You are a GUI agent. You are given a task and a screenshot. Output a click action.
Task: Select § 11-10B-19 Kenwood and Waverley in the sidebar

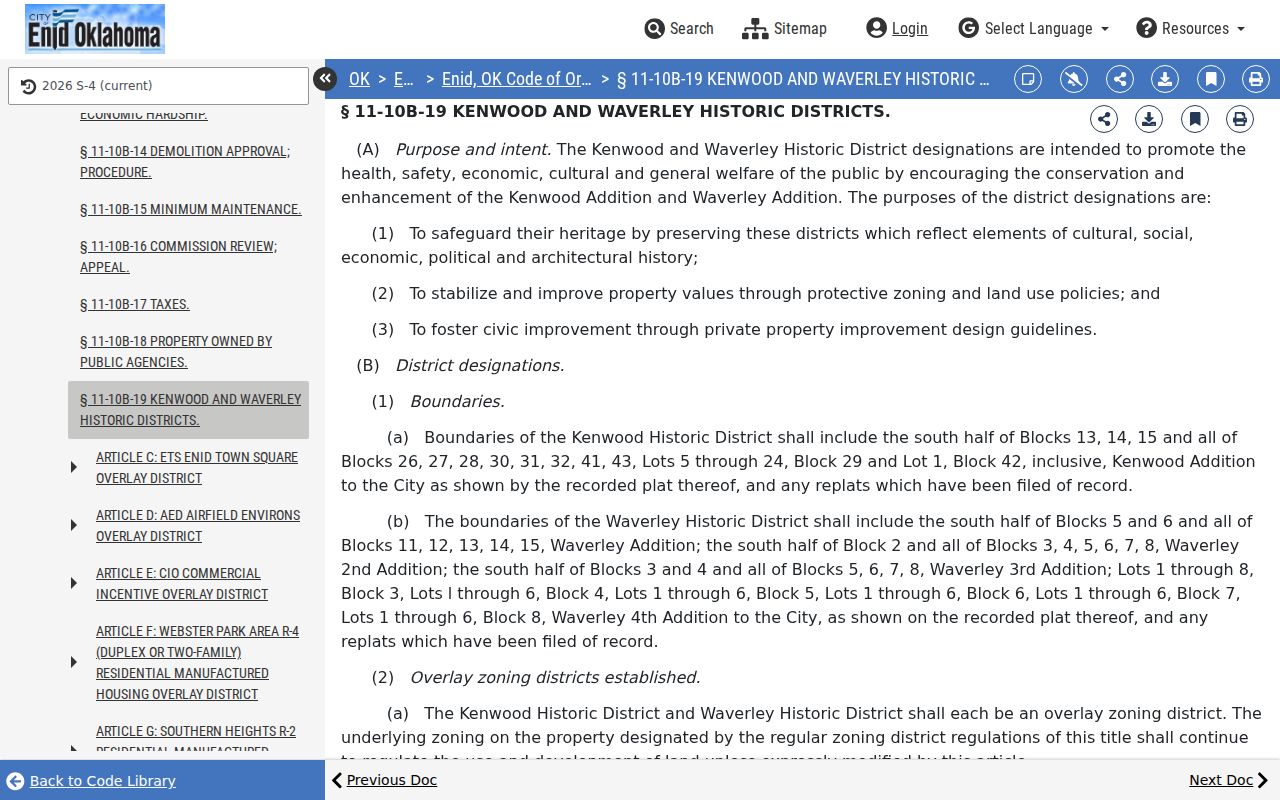tap(188, 410)
